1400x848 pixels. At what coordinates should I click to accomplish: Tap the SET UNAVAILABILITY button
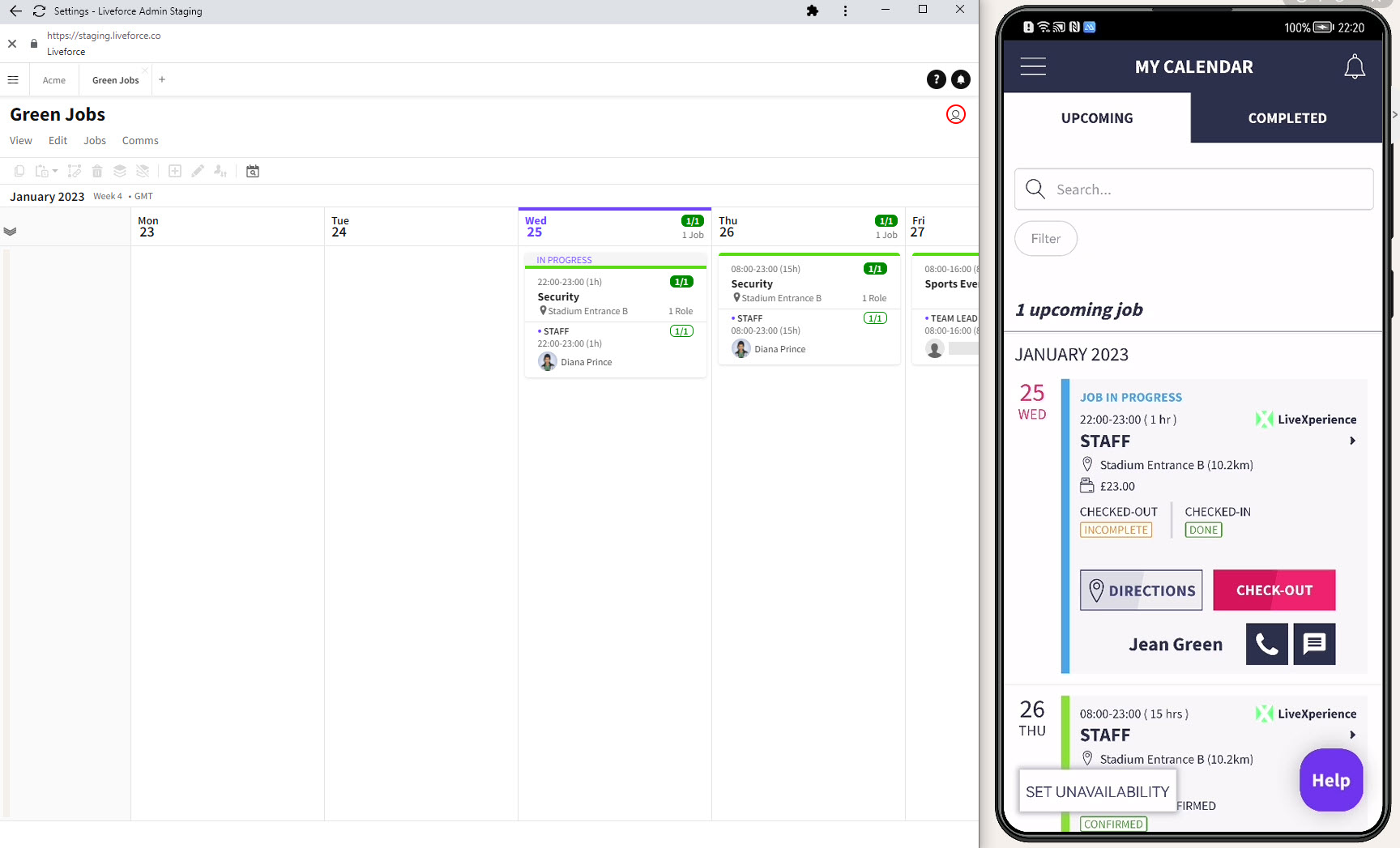(1098, 791)
